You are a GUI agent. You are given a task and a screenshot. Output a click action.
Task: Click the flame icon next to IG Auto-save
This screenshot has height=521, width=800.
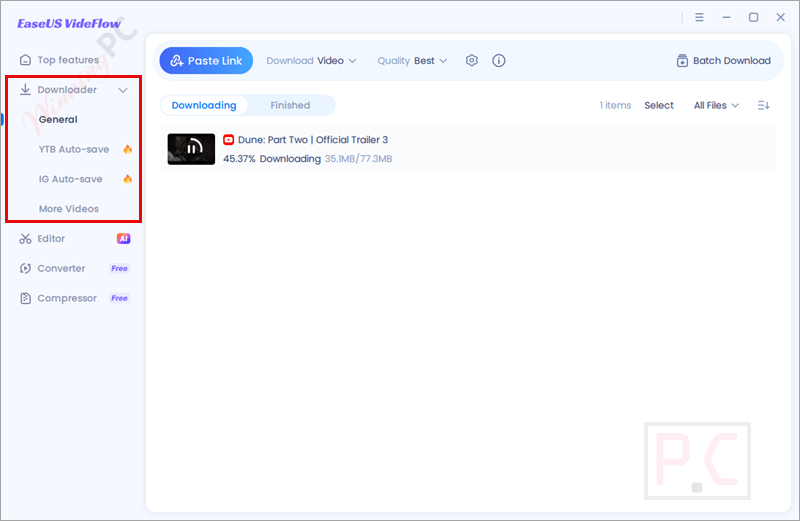click(x=128, y=179)
